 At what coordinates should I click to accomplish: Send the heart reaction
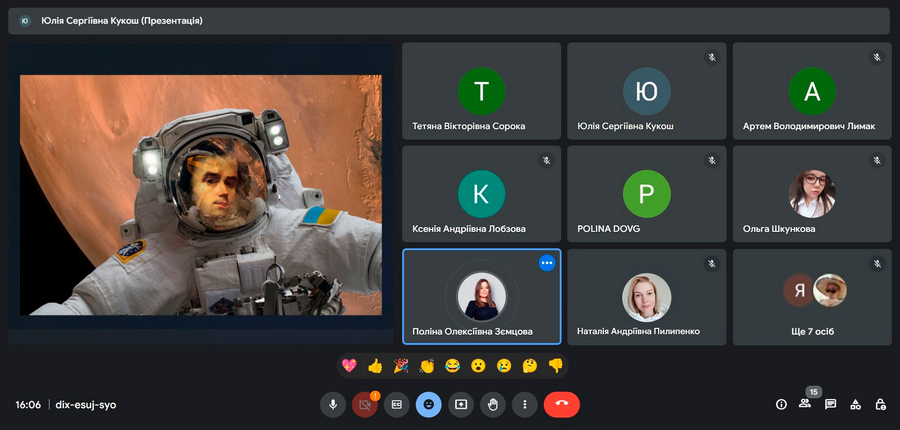coord(349,366)
